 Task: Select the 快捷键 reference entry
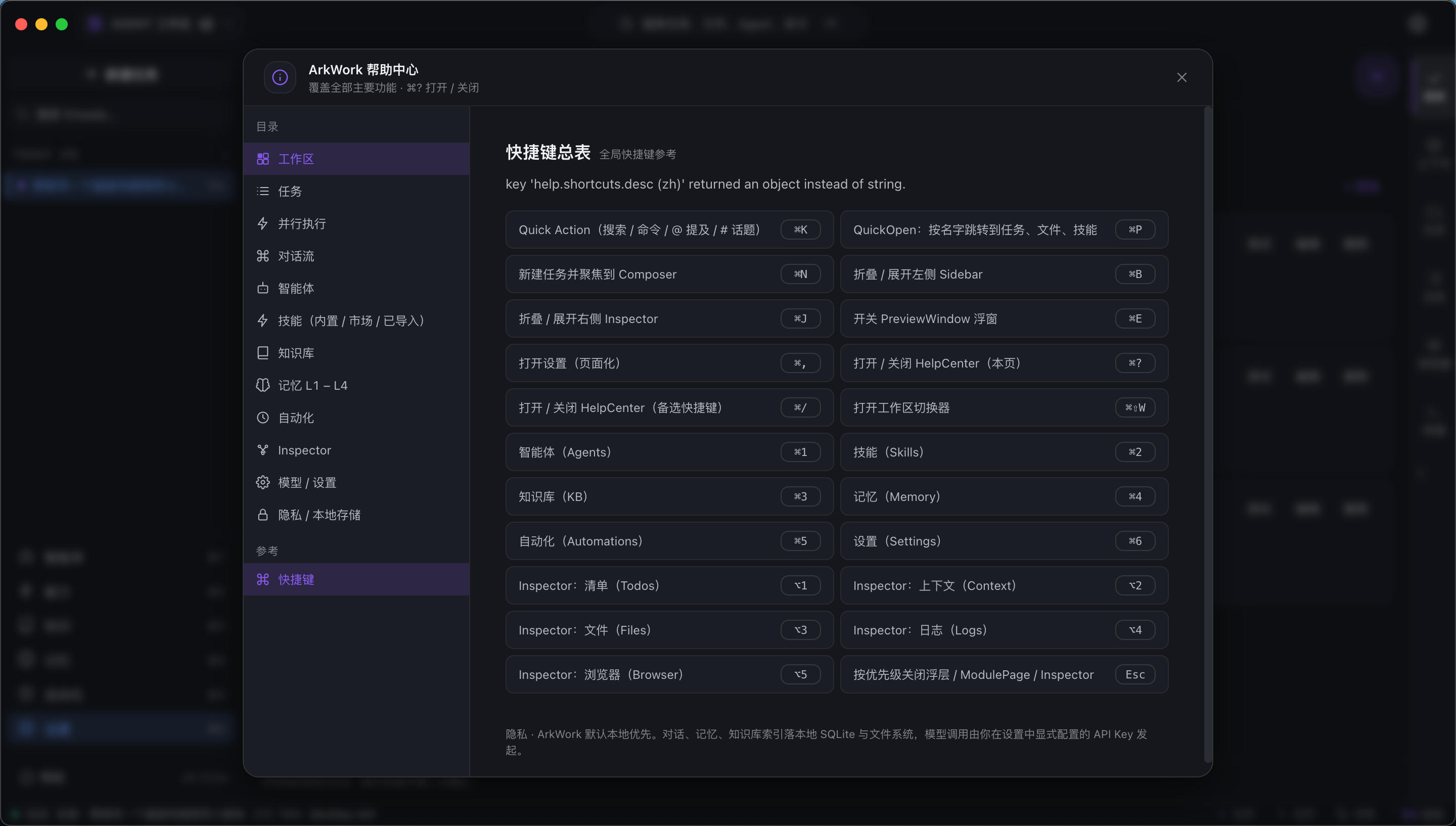click(356, 579)
